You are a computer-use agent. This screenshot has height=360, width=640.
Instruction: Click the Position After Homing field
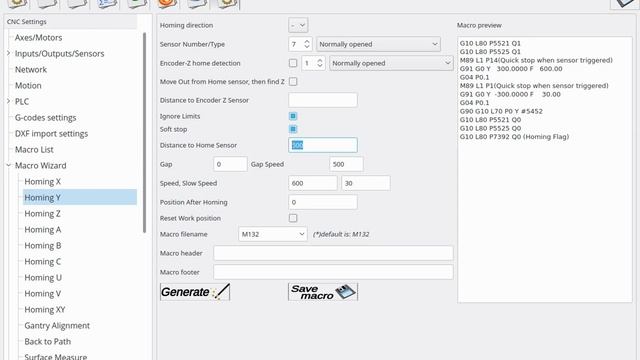pos(323,202)
